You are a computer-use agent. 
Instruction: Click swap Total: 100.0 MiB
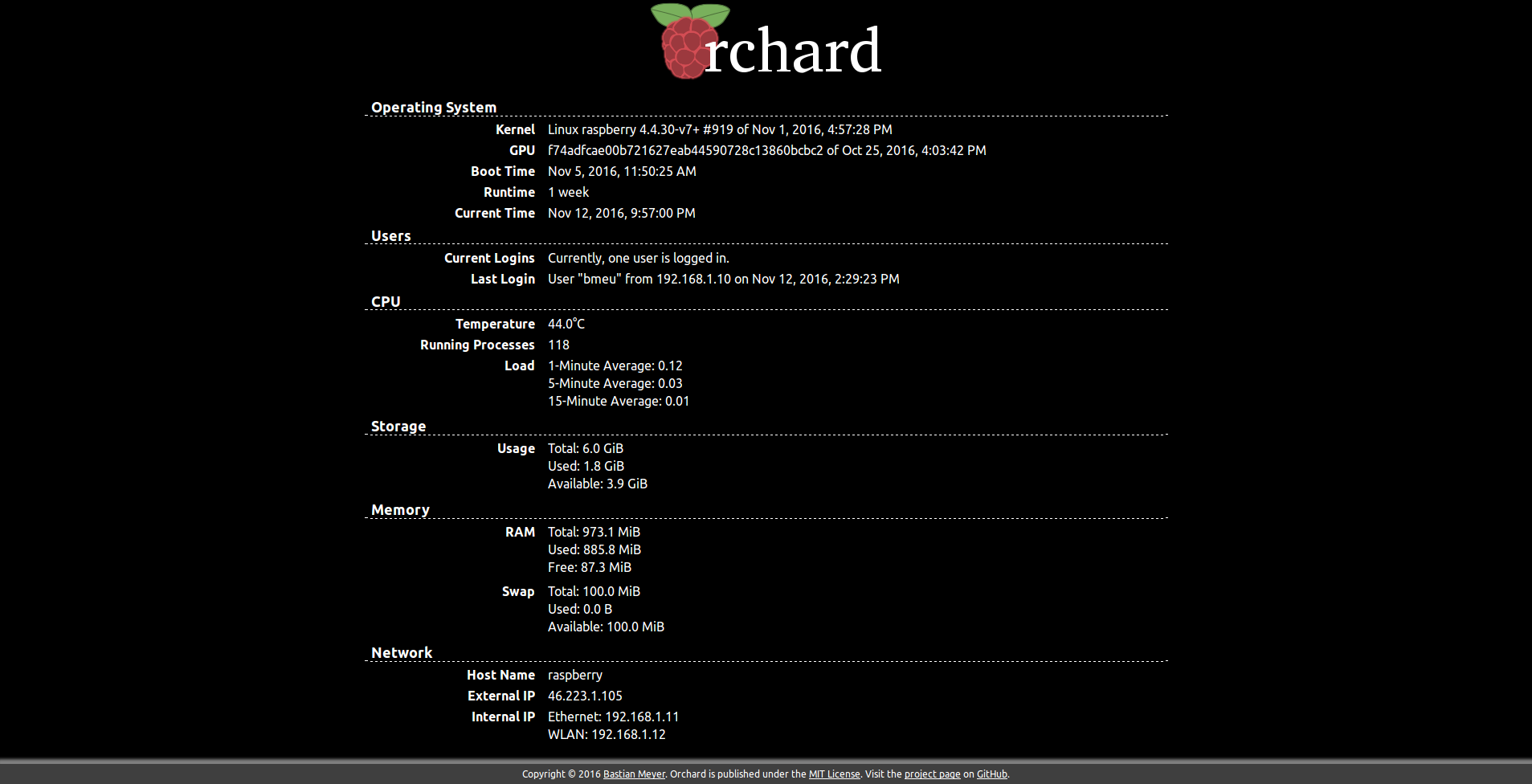[594, 591]
